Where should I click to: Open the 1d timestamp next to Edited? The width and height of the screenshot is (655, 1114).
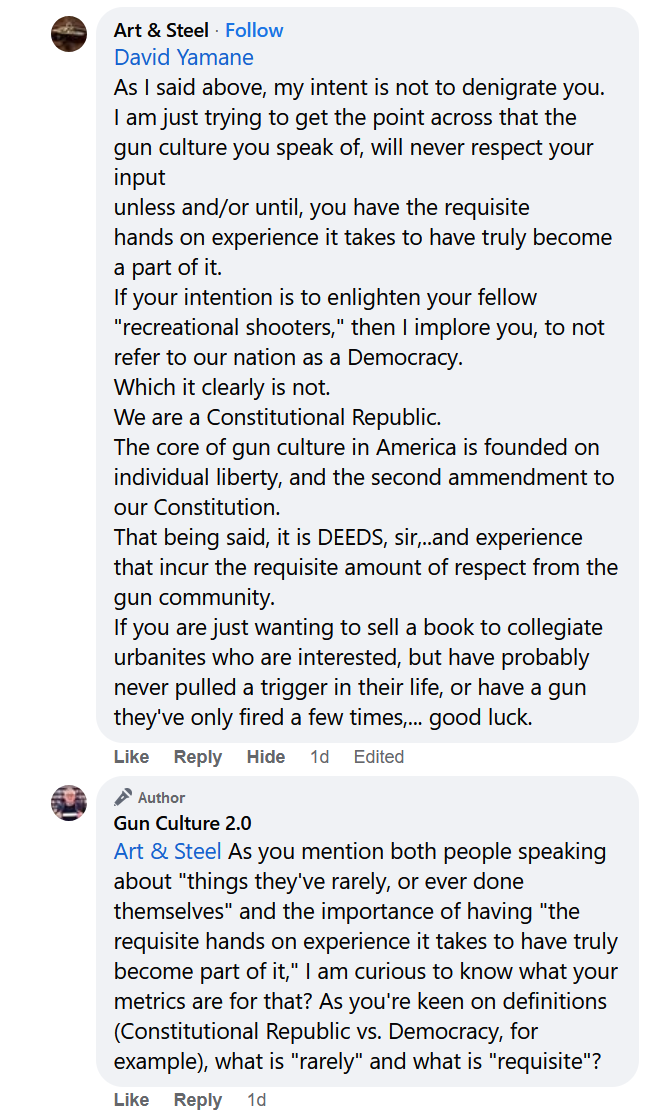click(319, 757)
